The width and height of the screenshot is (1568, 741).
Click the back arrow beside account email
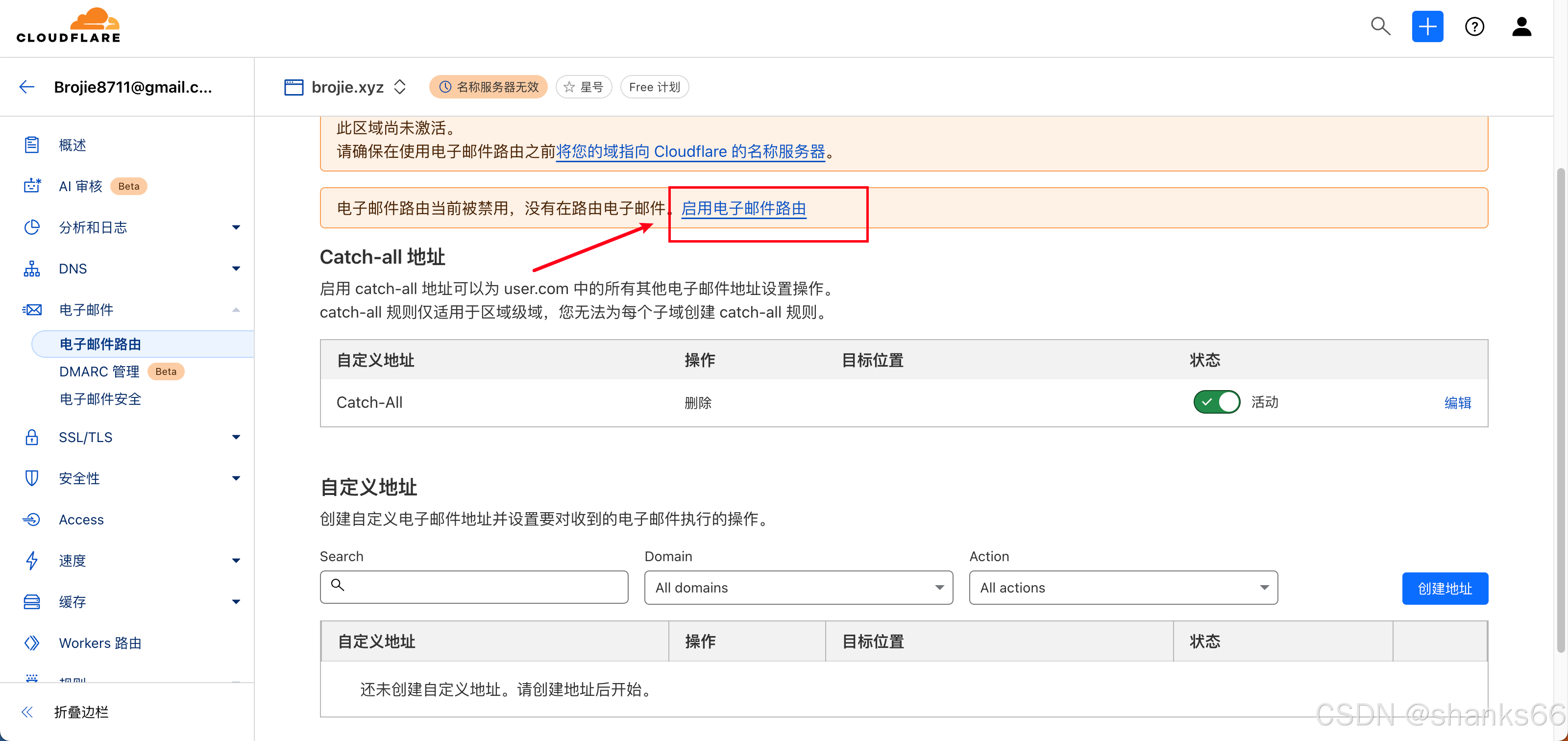27,87
